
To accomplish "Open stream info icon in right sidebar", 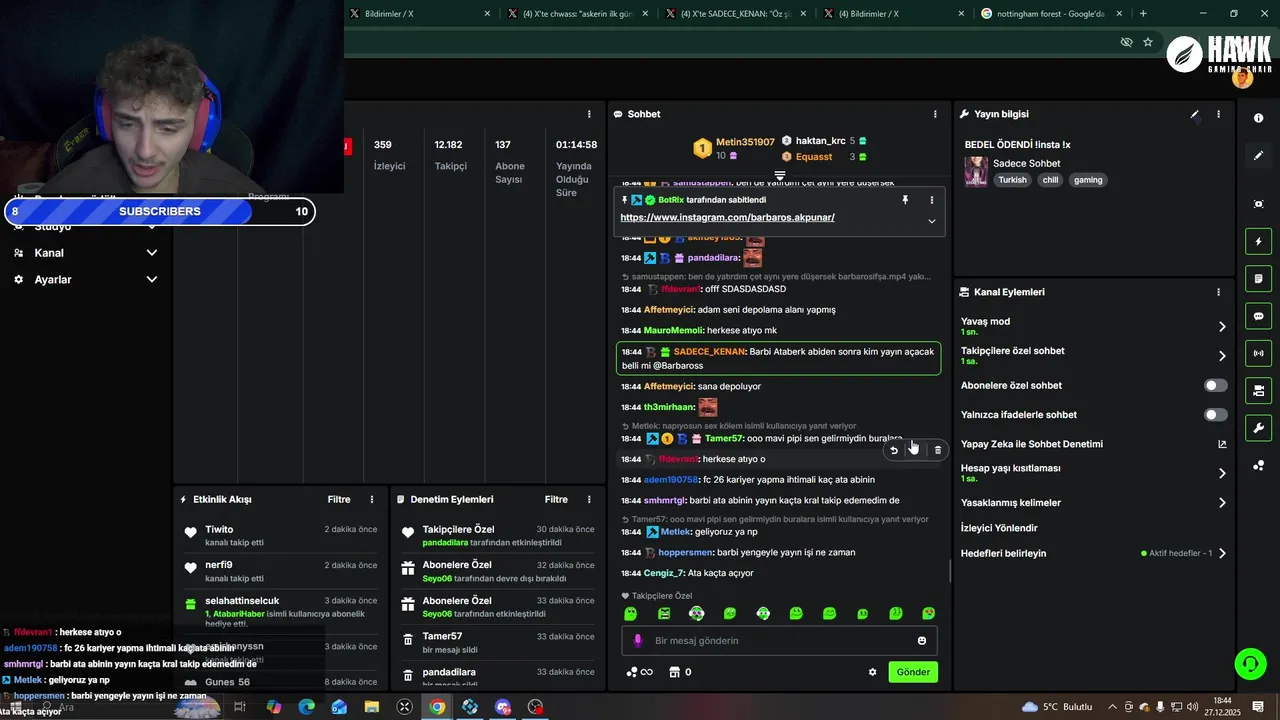I will coord(1258,118).
